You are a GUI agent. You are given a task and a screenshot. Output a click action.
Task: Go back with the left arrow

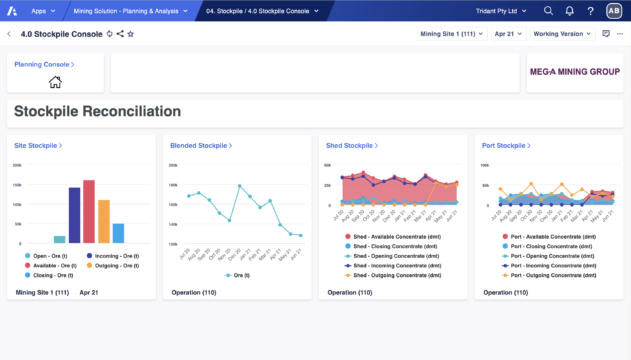click(x=9, y=34)
